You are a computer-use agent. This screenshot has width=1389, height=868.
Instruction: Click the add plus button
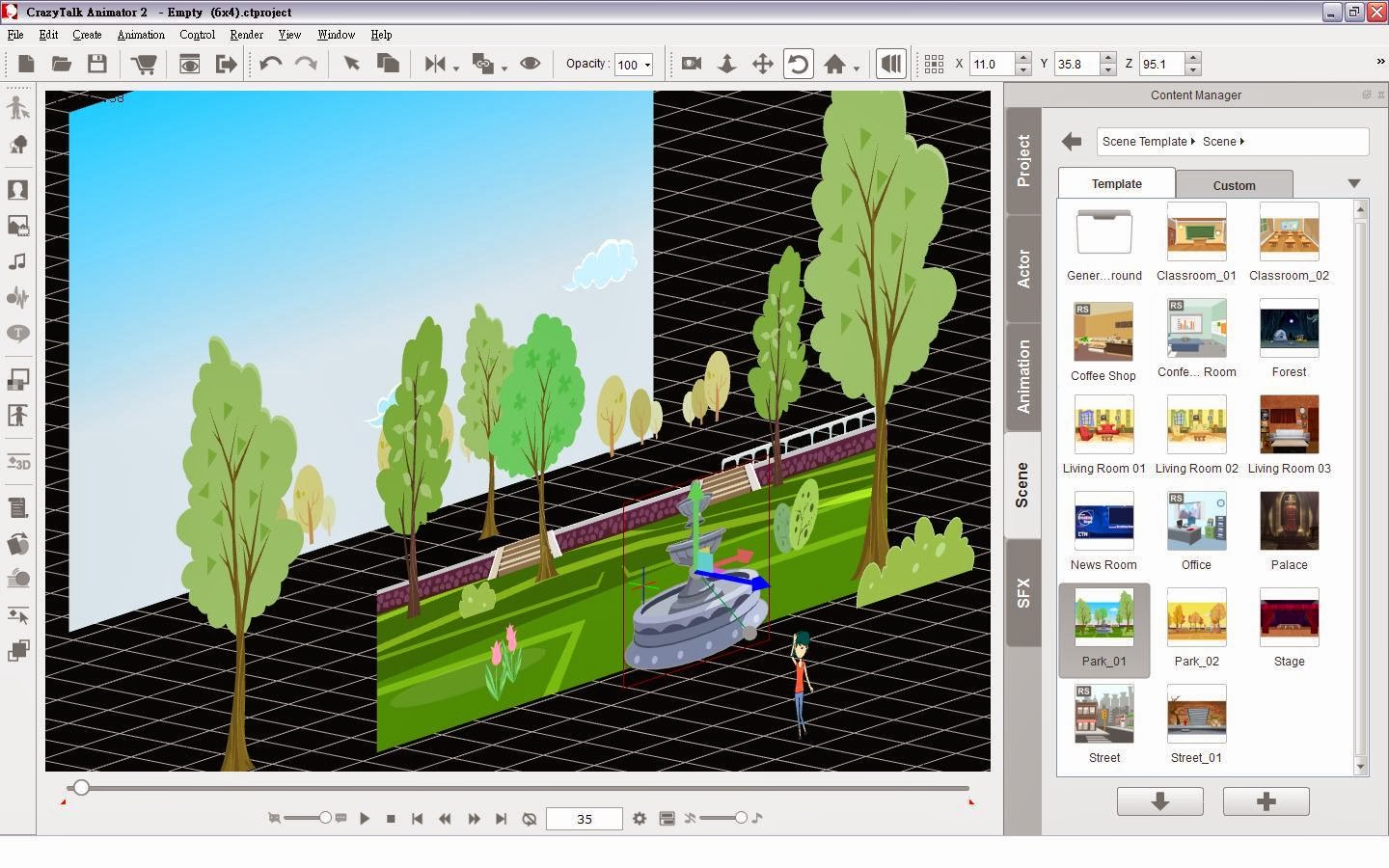1266,801
